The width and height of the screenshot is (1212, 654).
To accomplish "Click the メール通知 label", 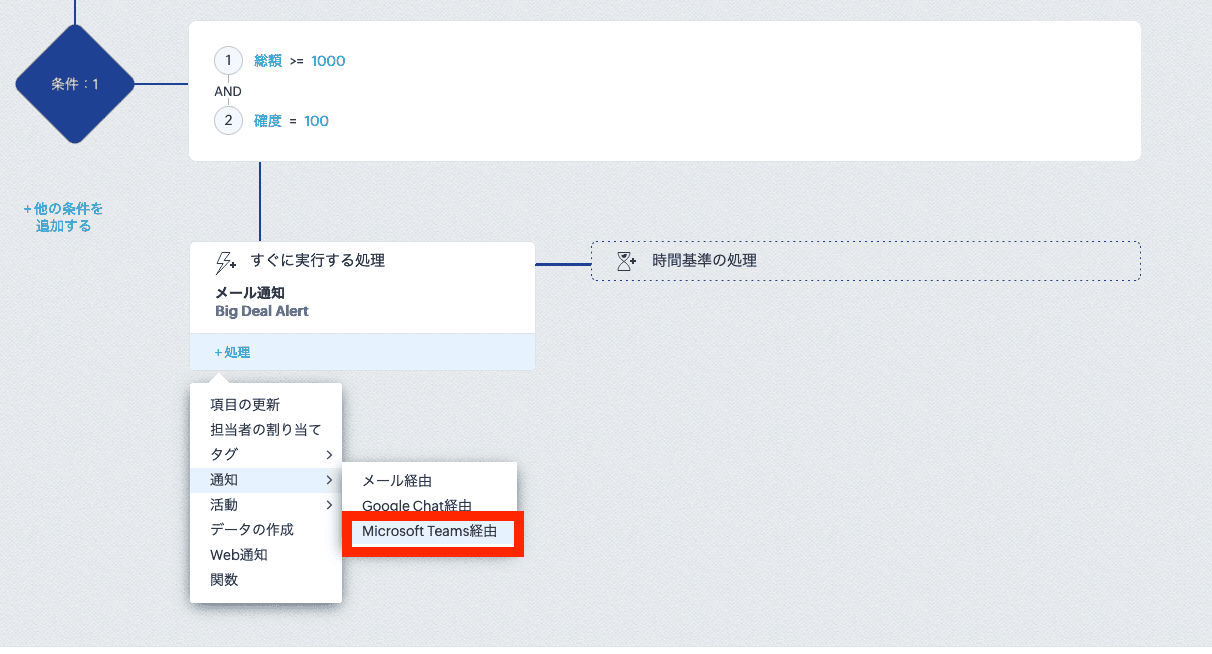I will click(x=250, y=293).
